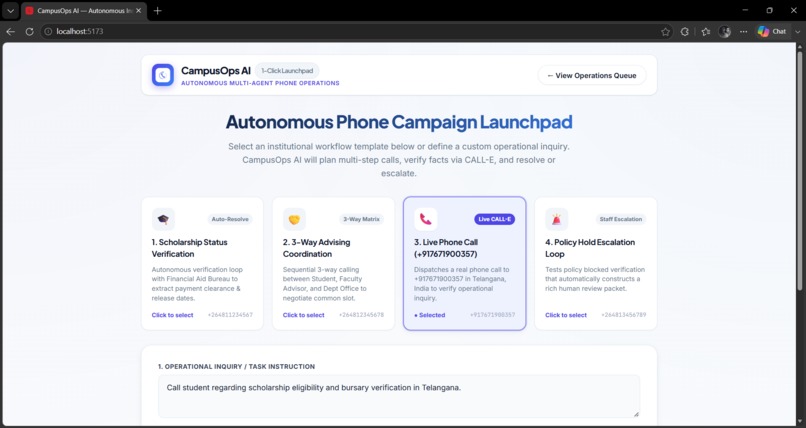Click the Selected status on Live Phone Call card
Screen dimensions: 806x428
coord(430,315)
